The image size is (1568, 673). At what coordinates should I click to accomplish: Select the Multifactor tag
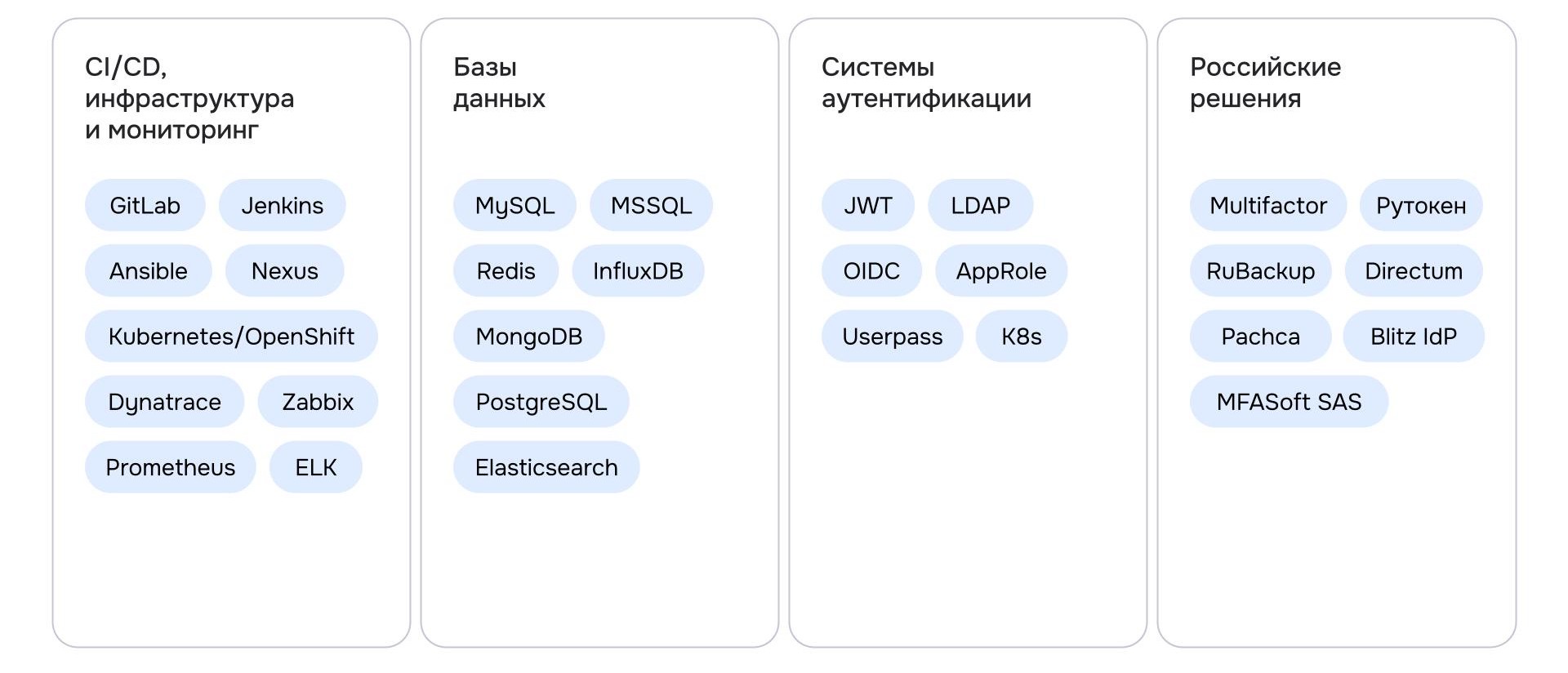[x=1267, y=206]
